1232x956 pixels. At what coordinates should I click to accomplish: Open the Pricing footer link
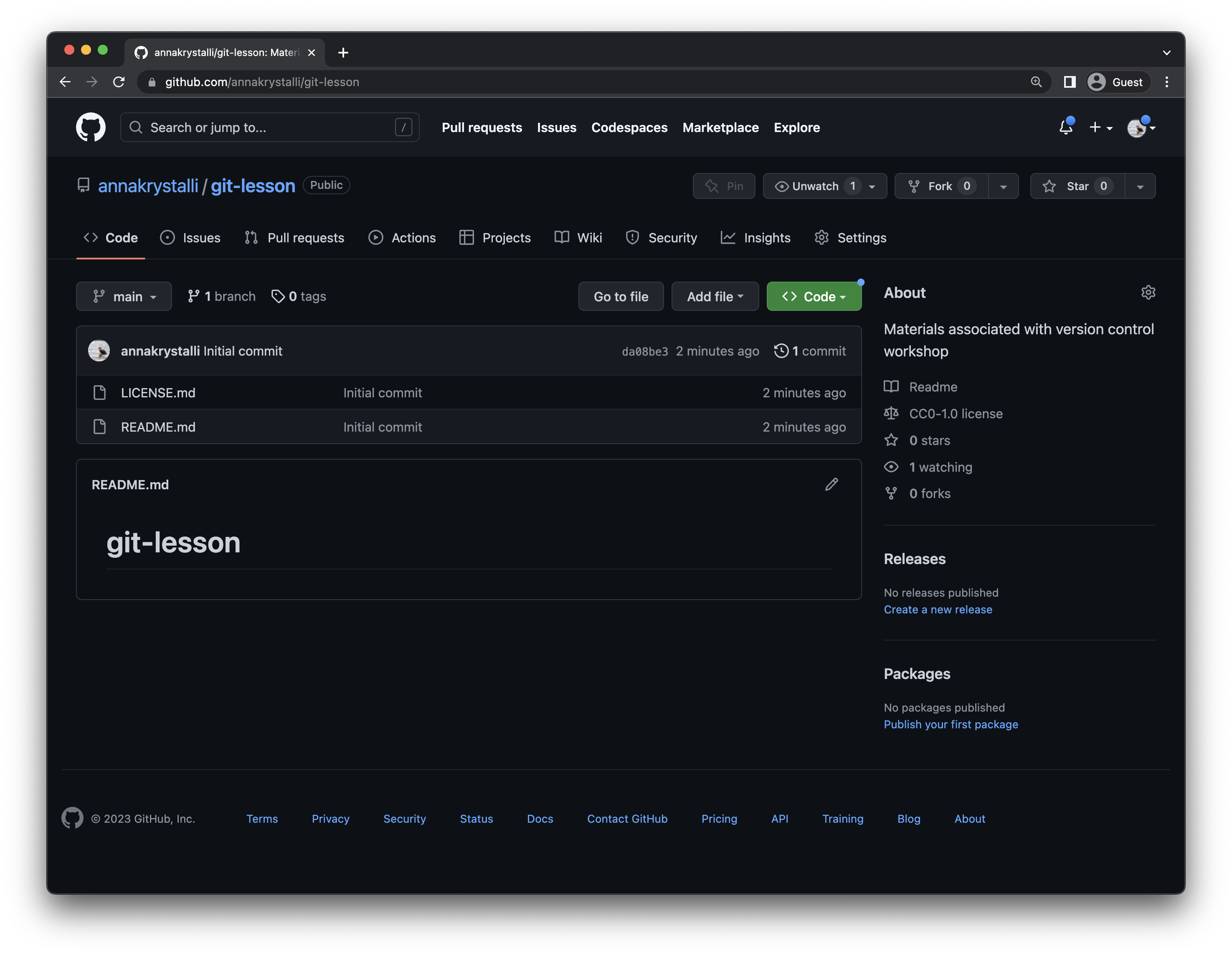(x=719, y=818)
